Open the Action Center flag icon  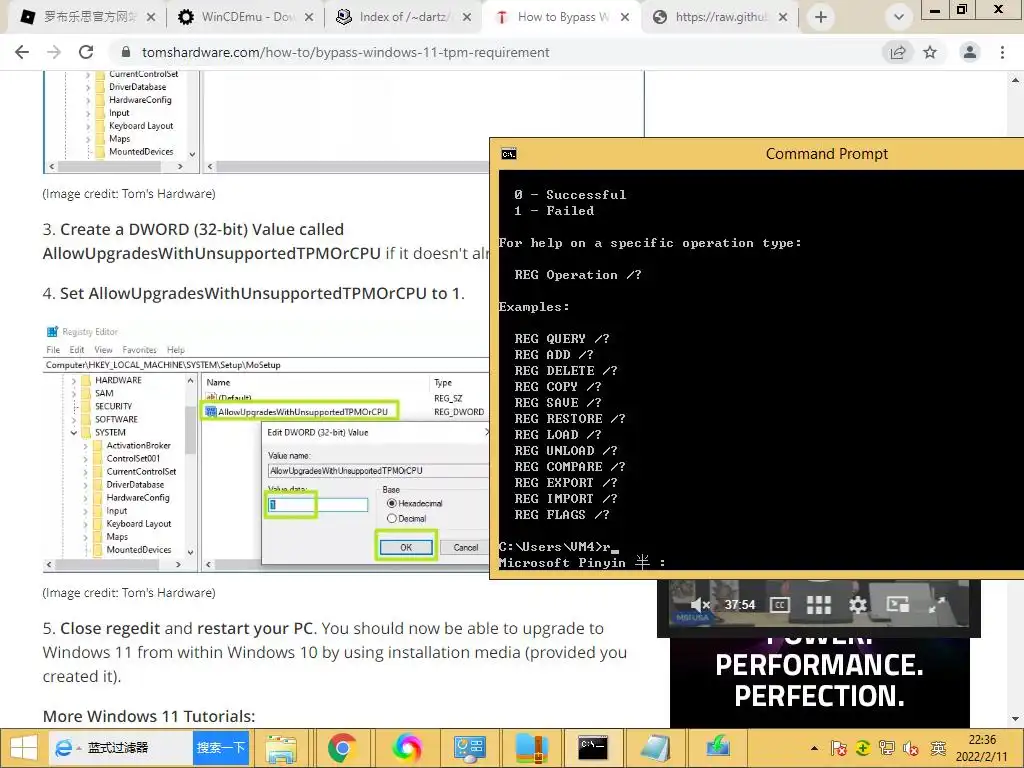click(839, 748)
